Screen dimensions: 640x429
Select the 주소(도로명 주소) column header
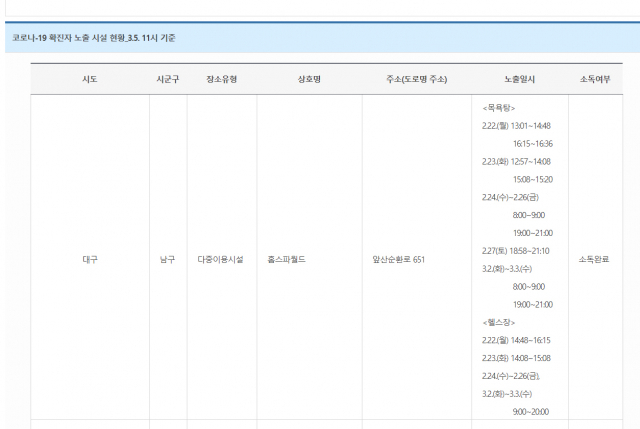click(417, 79)
